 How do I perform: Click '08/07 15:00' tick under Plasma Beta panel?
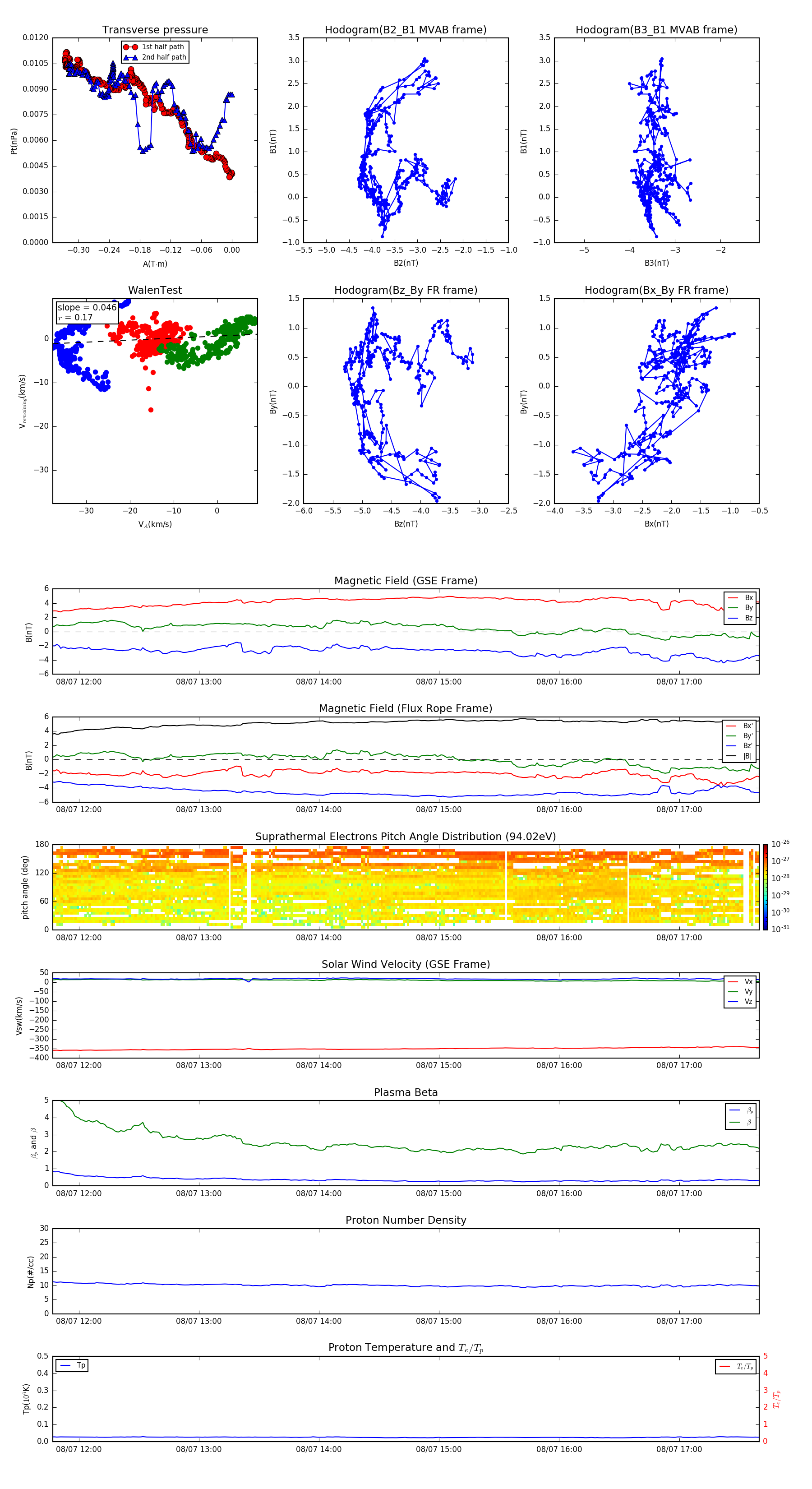[x=438, y=1193]
